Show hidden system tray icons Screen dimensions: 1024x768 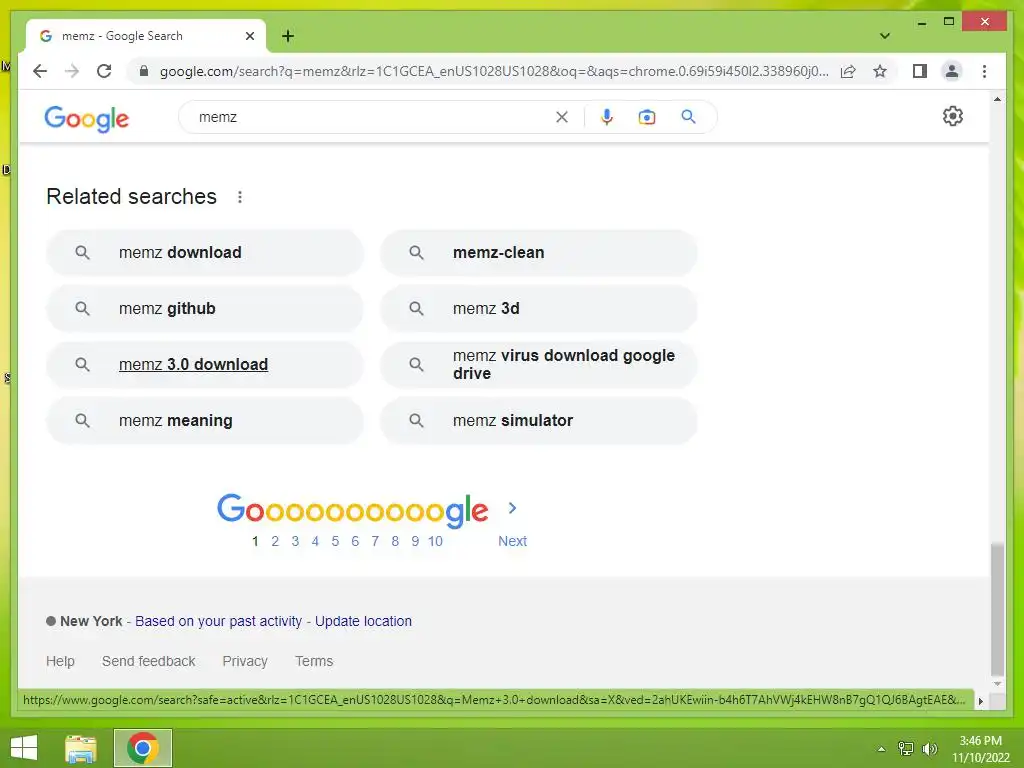click(x=881, y=749)
